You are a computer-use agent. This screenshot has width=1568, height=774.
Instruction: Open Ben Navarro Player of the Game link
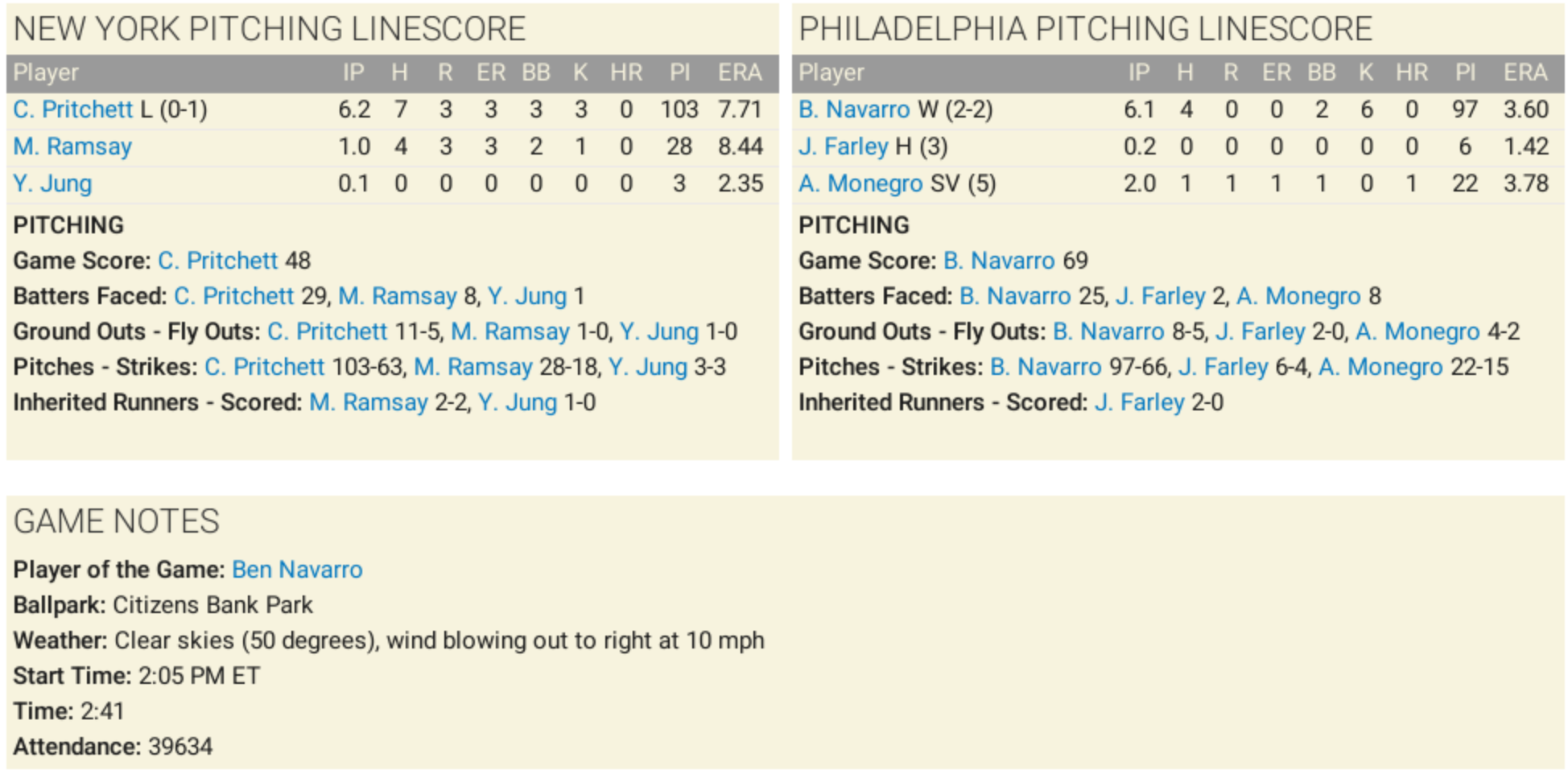click(x=297, y=570)
